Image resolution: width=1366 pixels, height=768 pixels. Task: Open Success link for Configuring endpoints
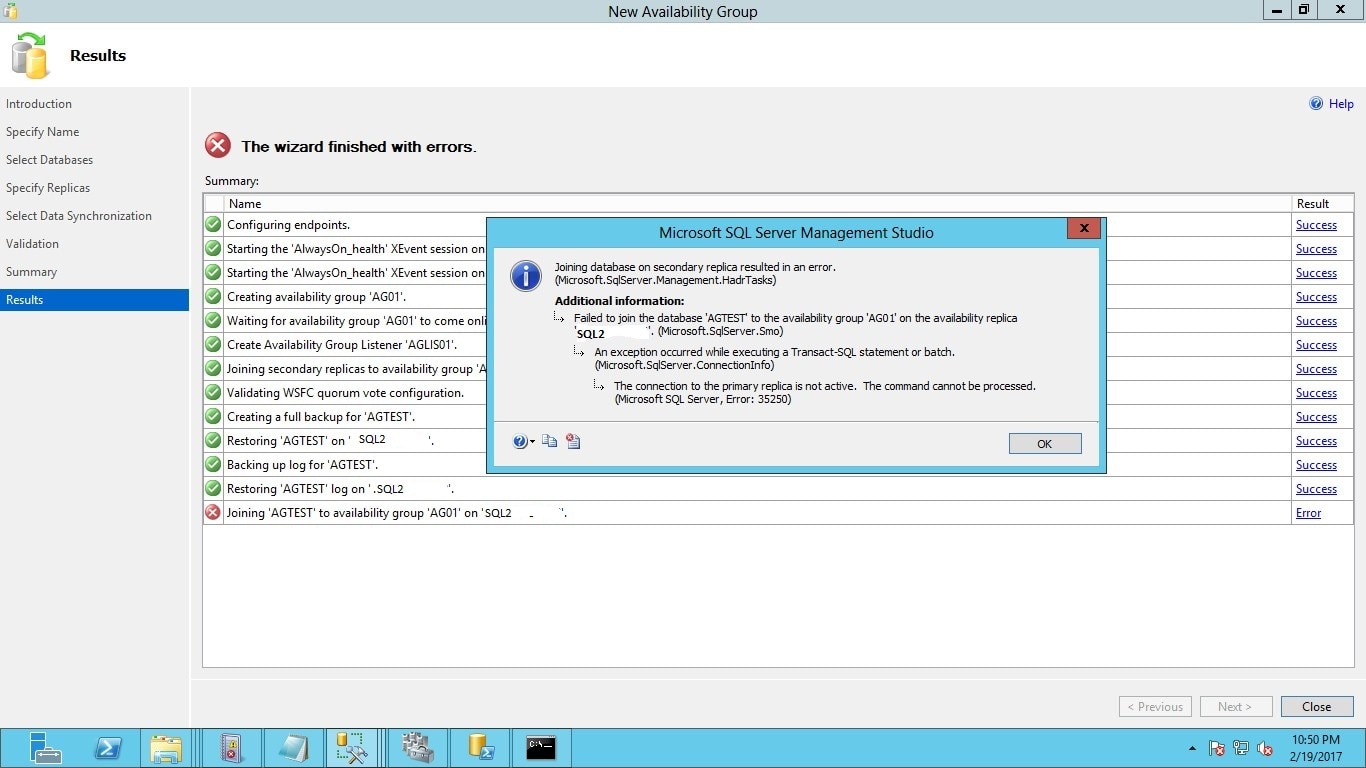[x=1316, y=225]
